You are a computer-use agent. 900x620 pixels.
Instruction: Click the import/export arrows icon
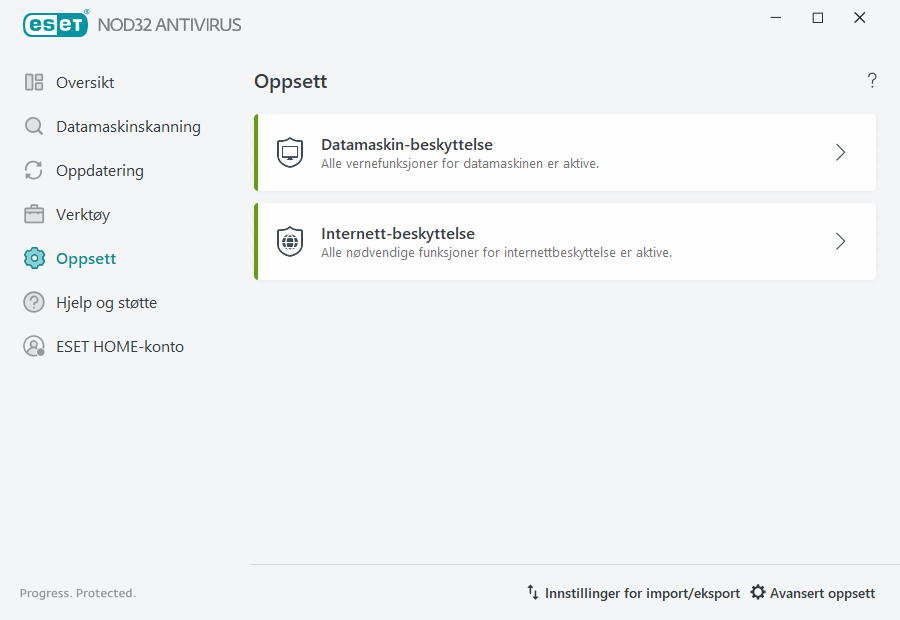532,592
